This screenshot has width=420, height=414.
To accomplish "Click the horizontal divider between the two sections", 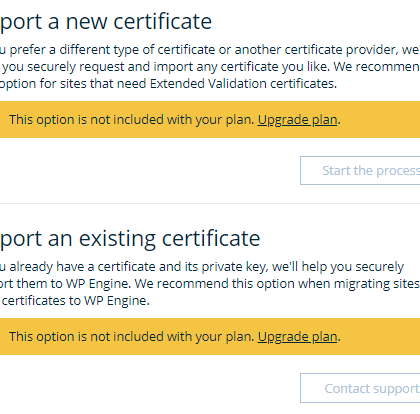I will 210,203.
